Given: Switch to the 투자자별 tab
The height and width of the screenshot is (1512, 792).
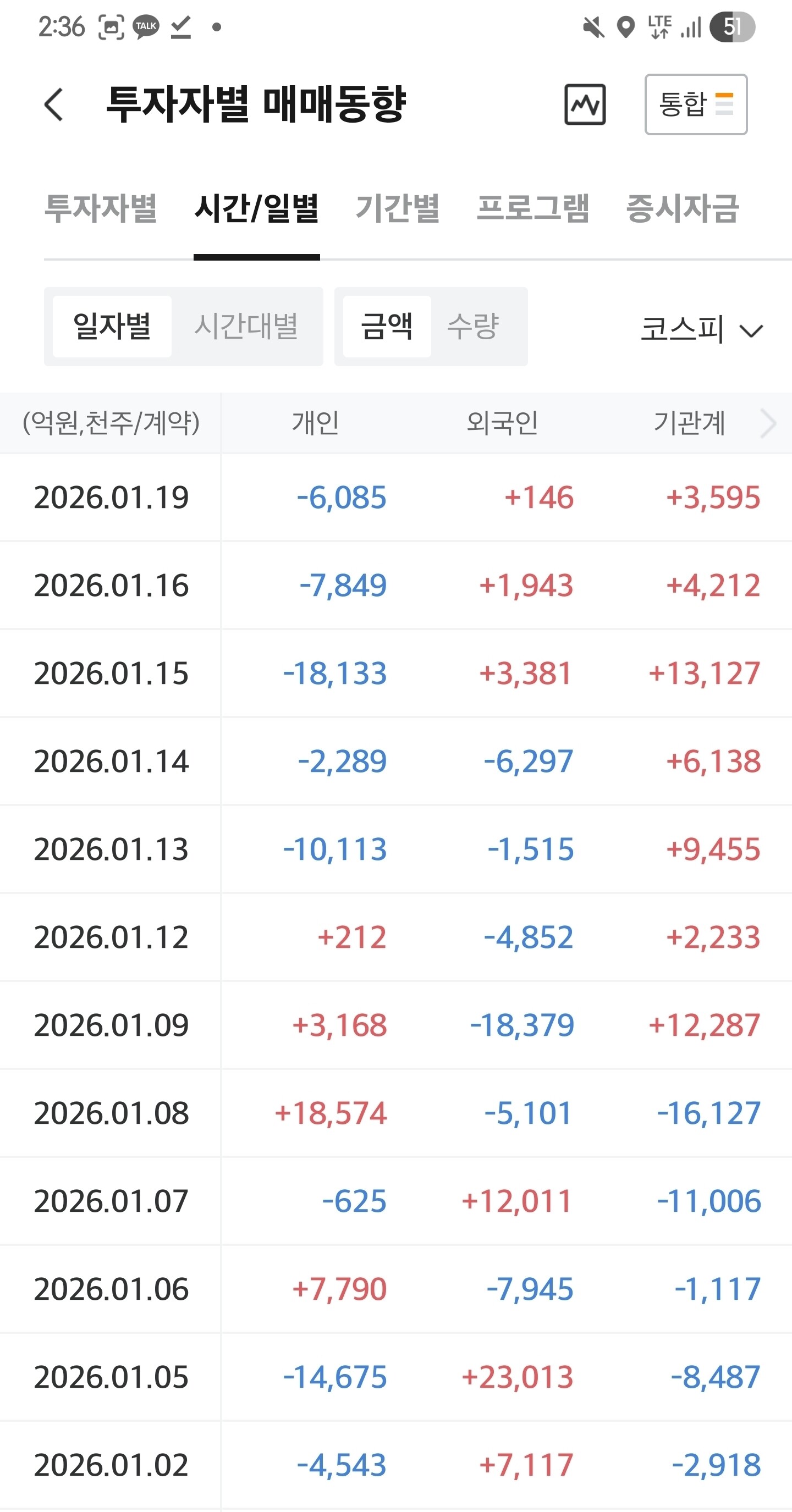Looking at the screenshot, I should pos(101,208).
